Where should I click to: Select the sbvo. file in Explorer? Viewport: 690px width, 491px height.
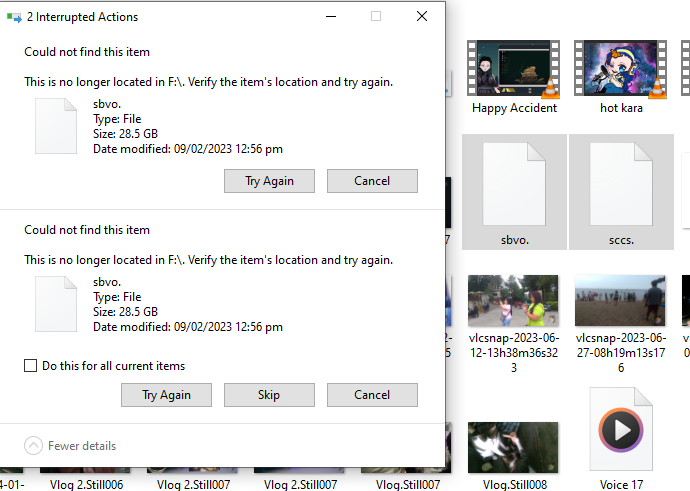coord(514,192)
